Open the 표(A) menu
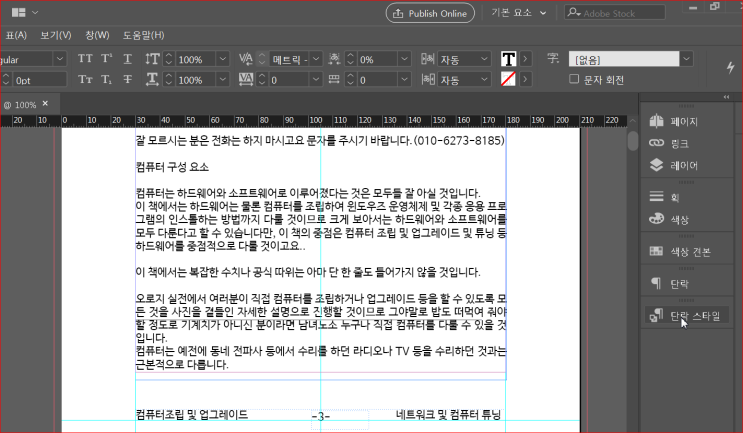Viewport: 743px width, 433px height. (15, 35)
